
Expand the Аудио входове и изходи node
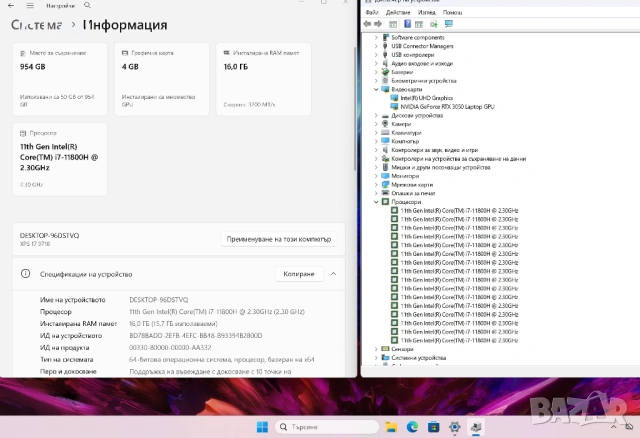click(x=376, y=63)
